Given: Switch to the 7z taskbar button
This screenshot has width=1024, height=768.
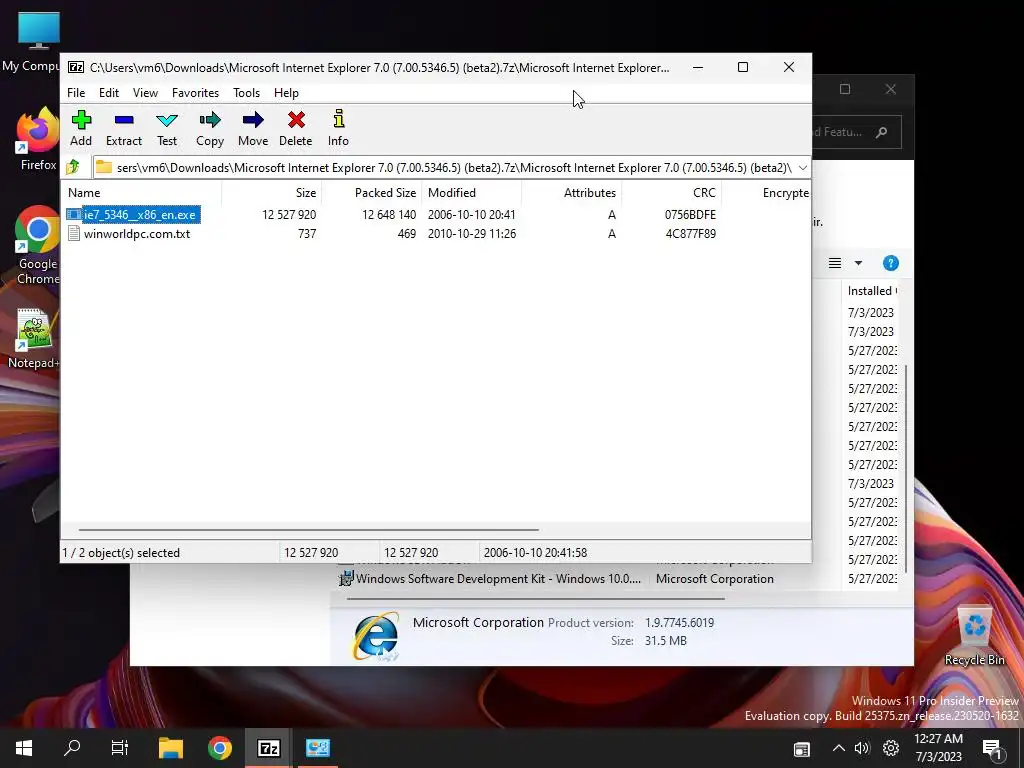Looking at the screenshot, I should coord(268,748).
